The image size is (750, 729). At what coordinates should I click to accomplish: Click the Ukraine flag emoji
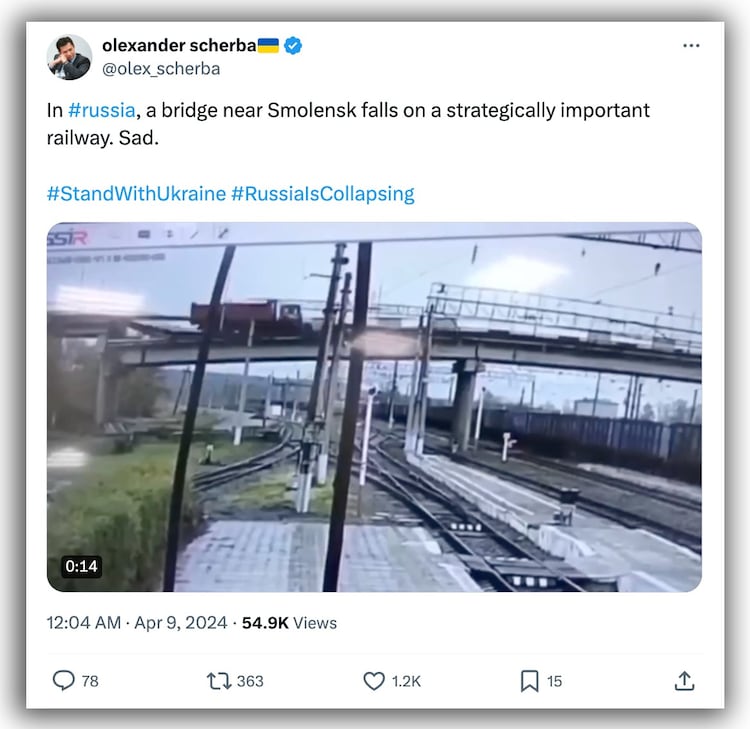pyautogui.click(x=268, y=45)
